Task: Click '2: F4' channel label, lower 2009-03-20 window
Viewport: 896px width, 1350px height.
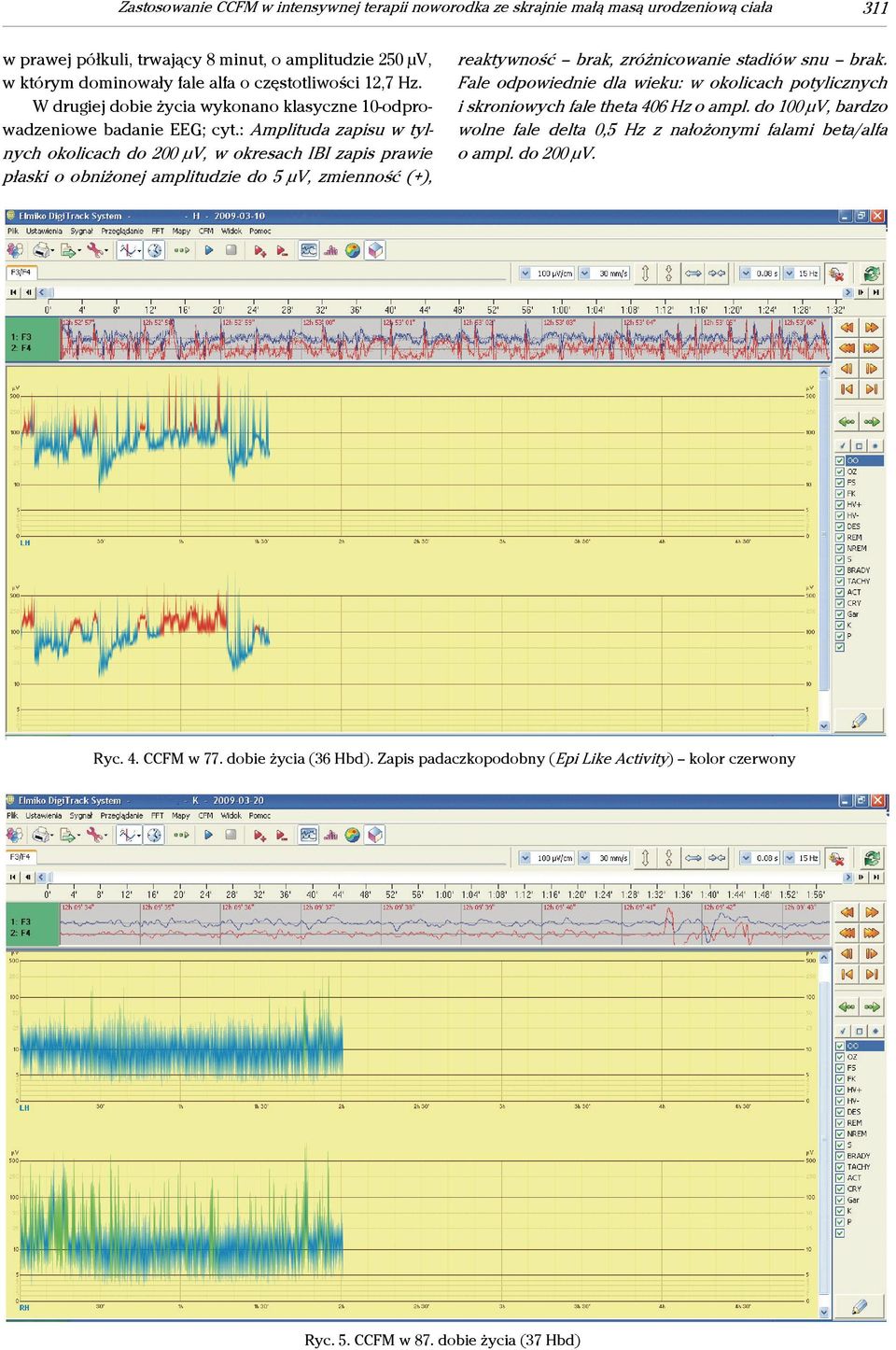Action: click(x=21, y=933)
